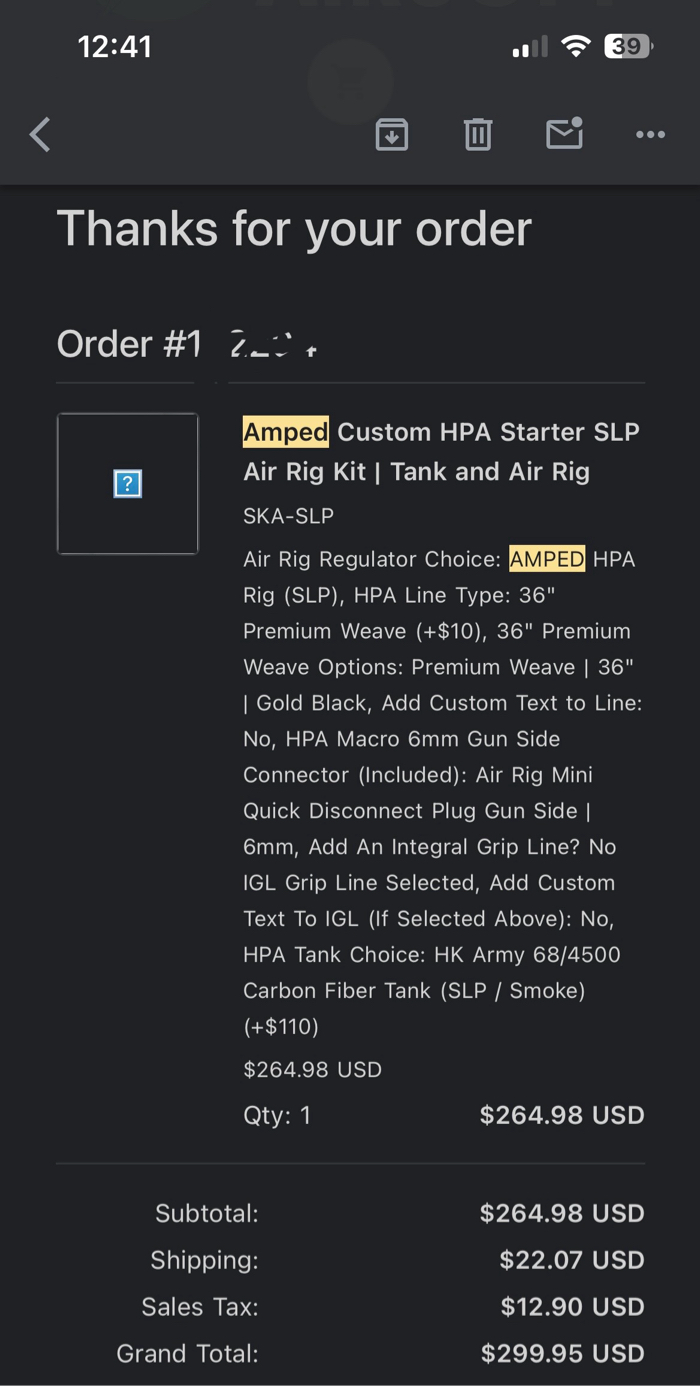Viewport: 700px width, 1386px height.
Task: Archive this email with the archive icon
Action: [x=392, y=134]
